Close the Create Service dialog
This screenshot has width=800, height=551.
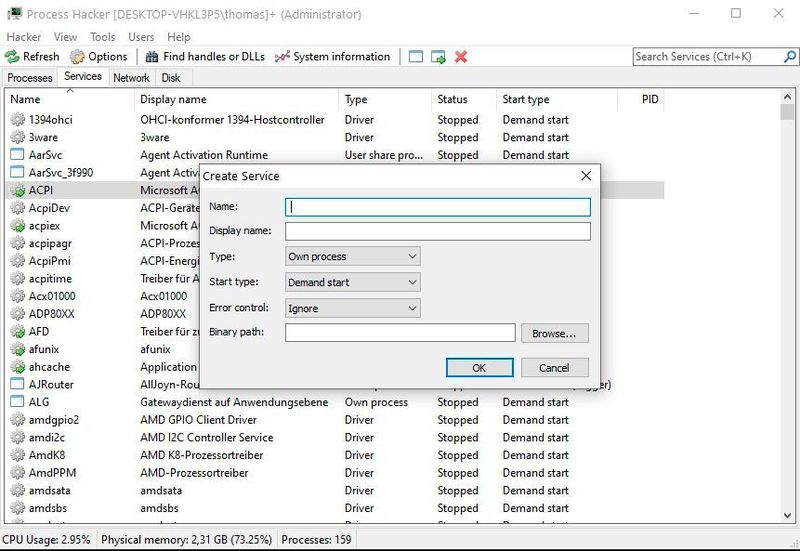coord(586,176)
